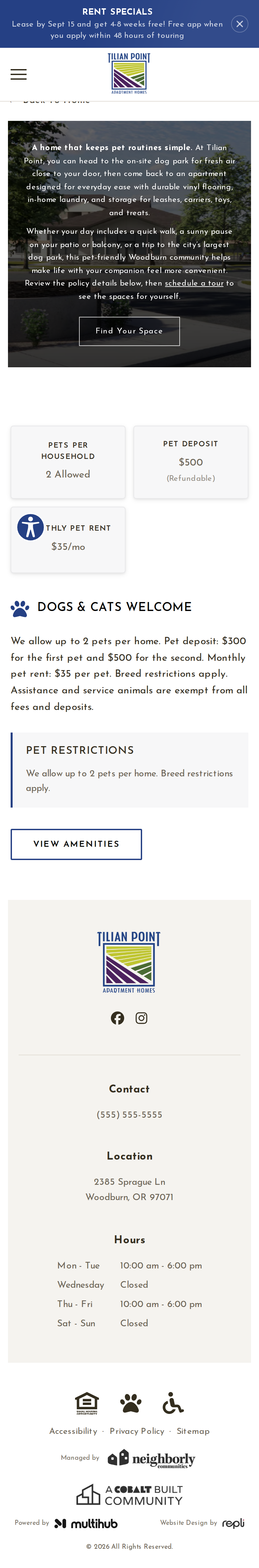
Task: Open the accessibility widget icon
Action: point(31,527)
